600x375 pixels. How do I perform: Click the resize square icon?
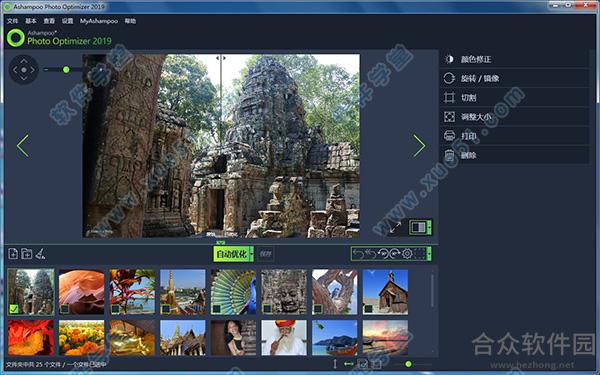point(449,117)
